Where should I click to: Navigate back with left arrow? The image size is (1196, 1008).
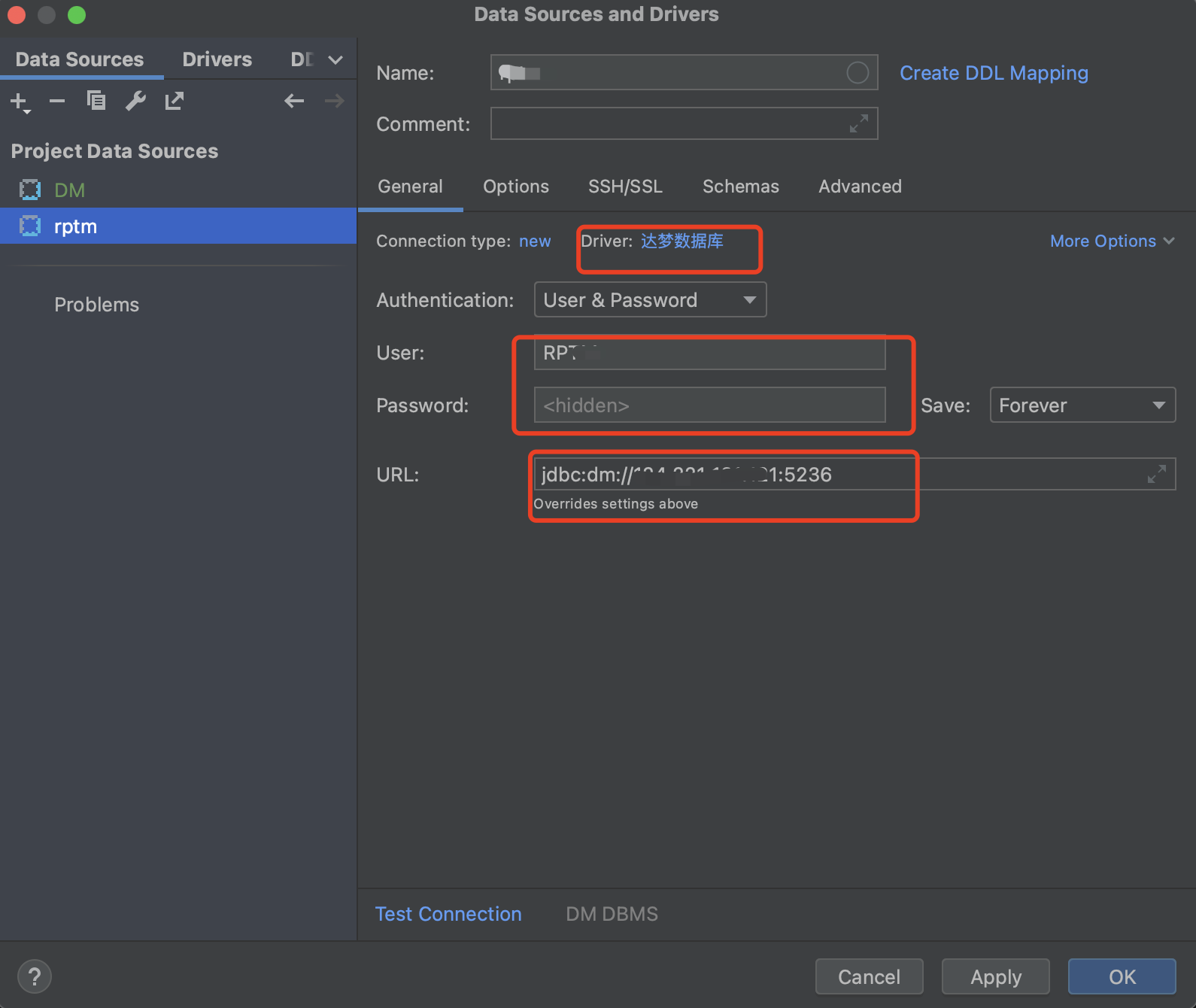tap(294, 101)
